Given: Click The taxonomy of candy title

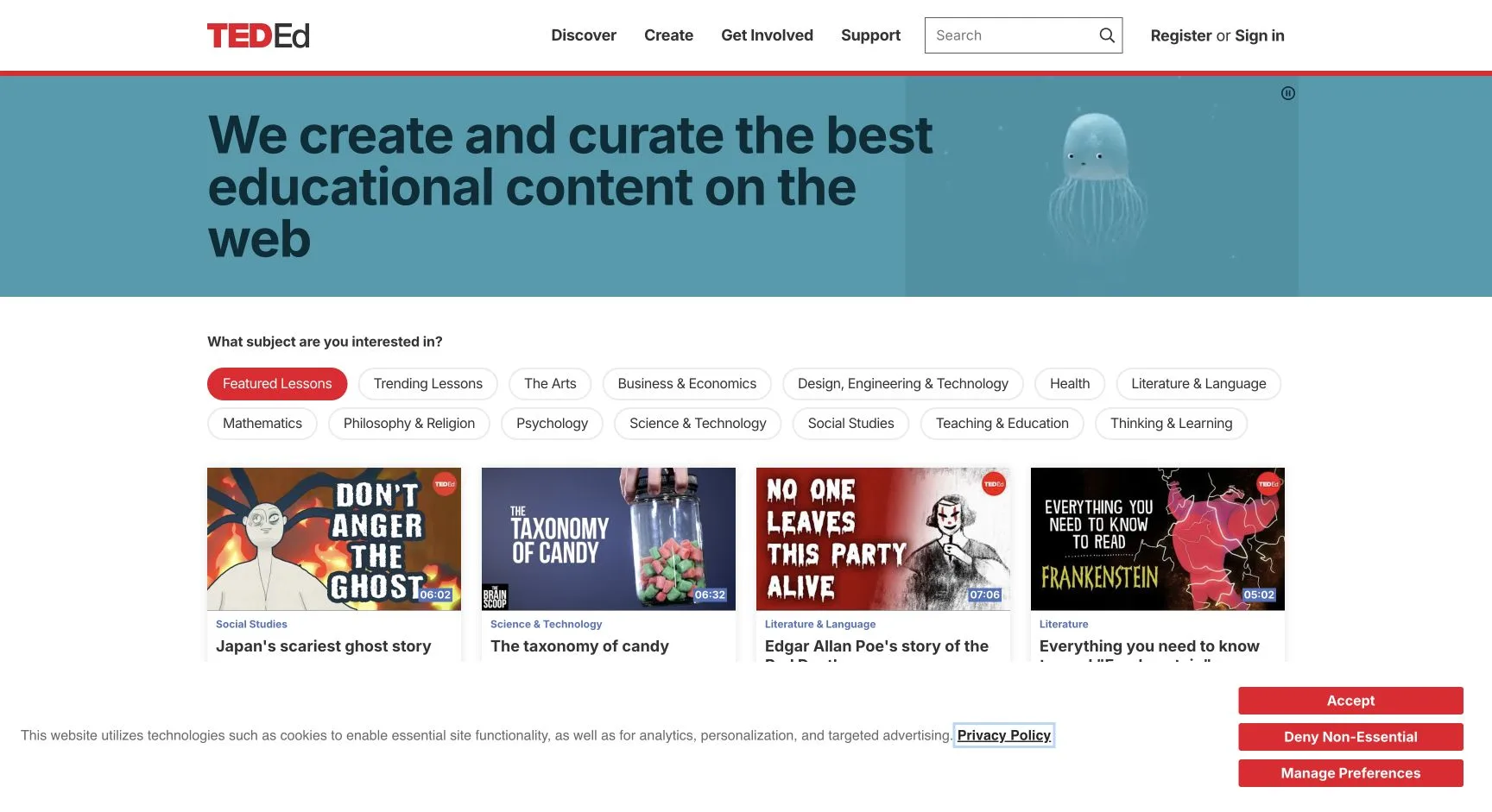Looking at the screenshot, I should point(579,646).
